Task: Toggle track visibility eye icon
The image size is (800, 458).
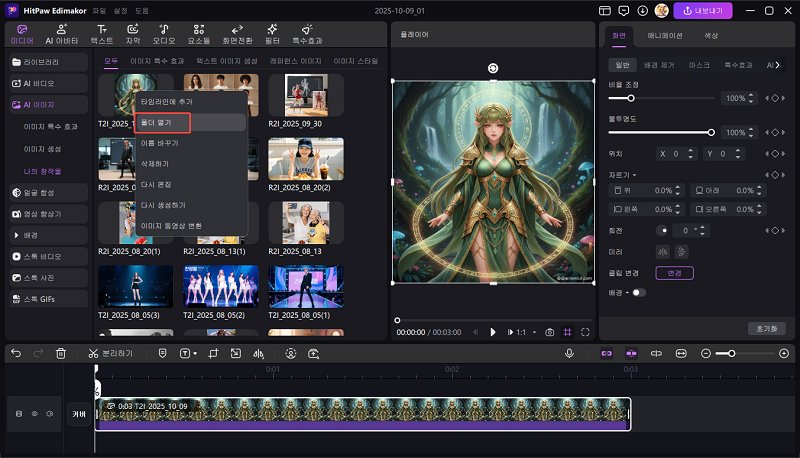Action: 34,413
